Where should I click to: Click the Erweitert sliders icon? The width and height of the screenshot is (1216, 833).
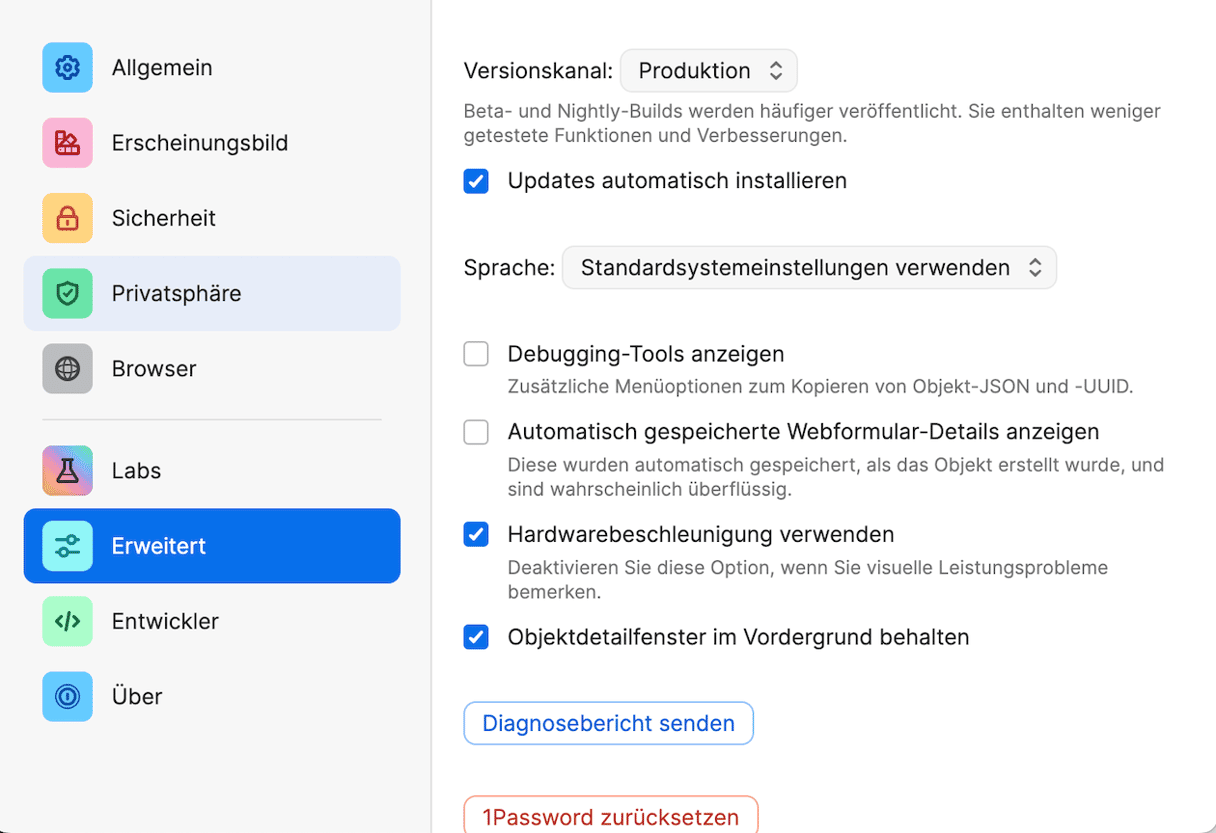coord(67,546)
